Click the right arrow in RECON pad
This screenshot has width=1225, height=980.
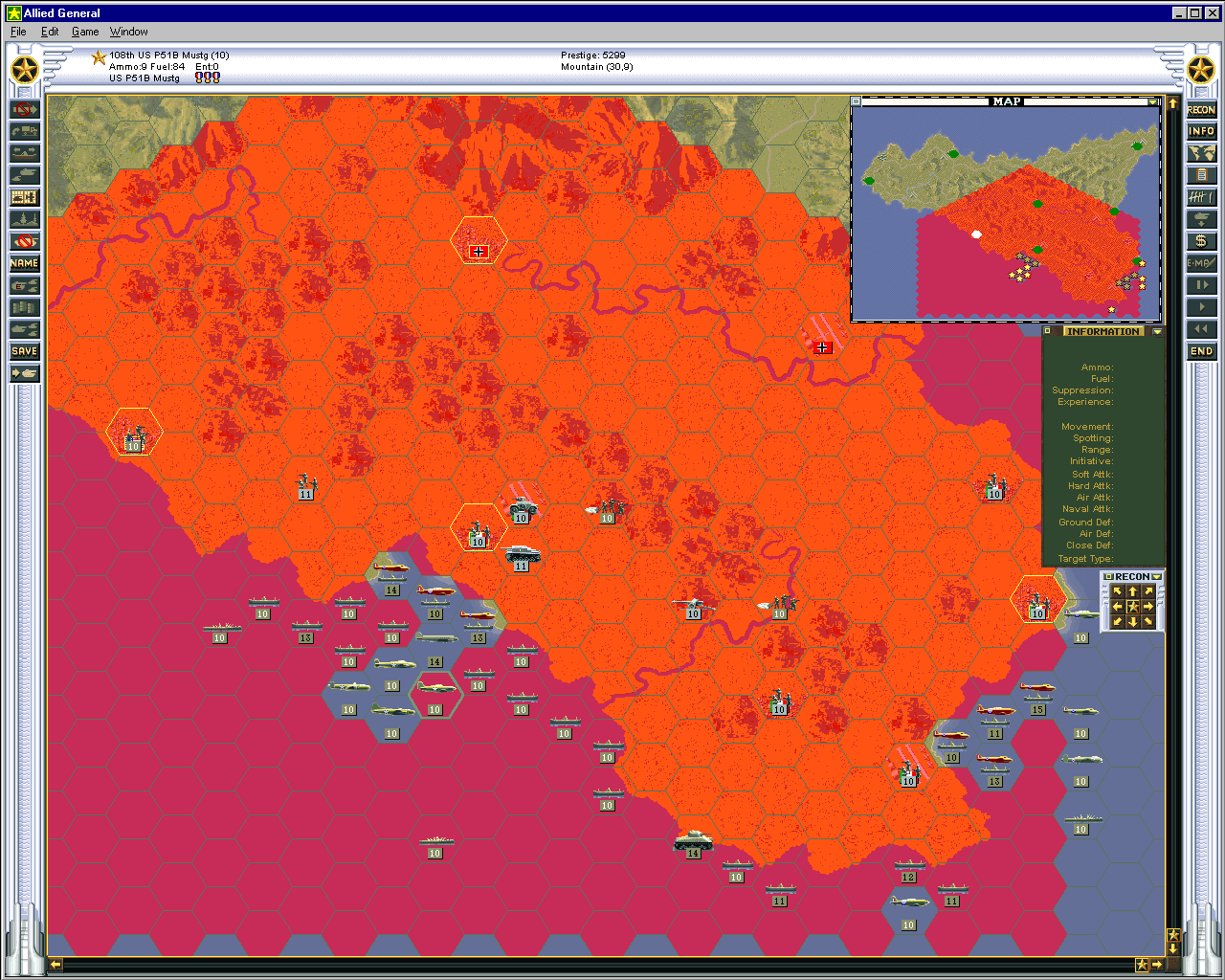1148,607
